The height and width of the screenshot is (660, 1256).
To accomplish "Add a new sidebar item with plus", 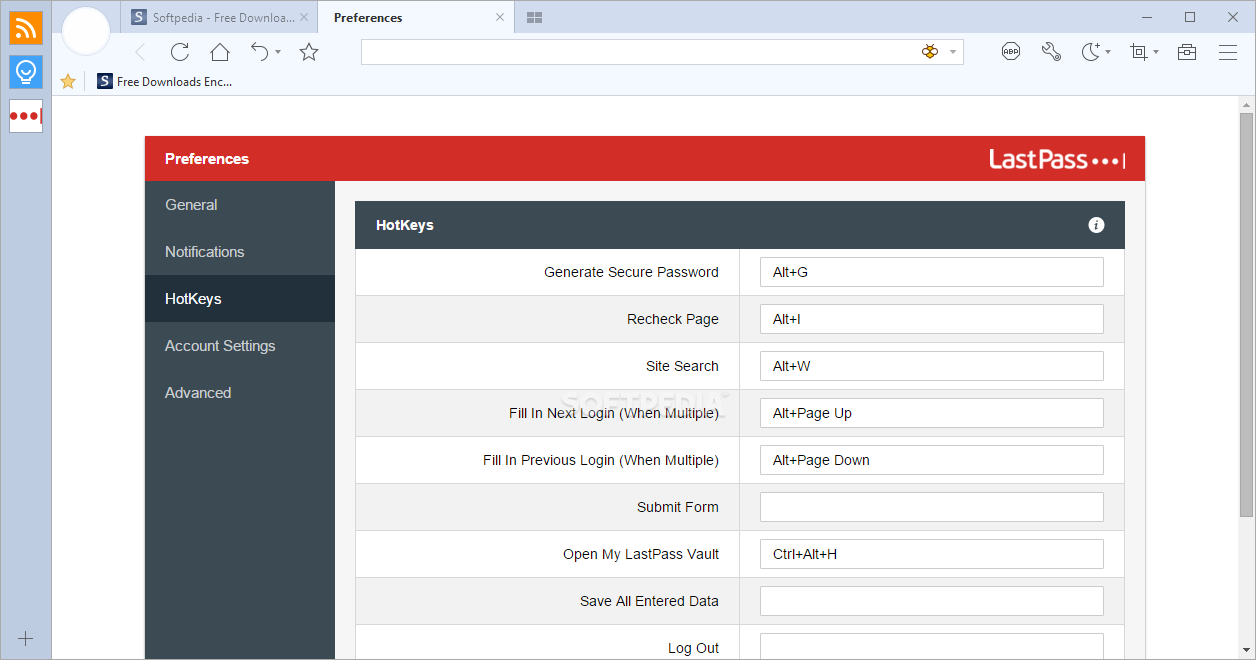I will (26, 638).
